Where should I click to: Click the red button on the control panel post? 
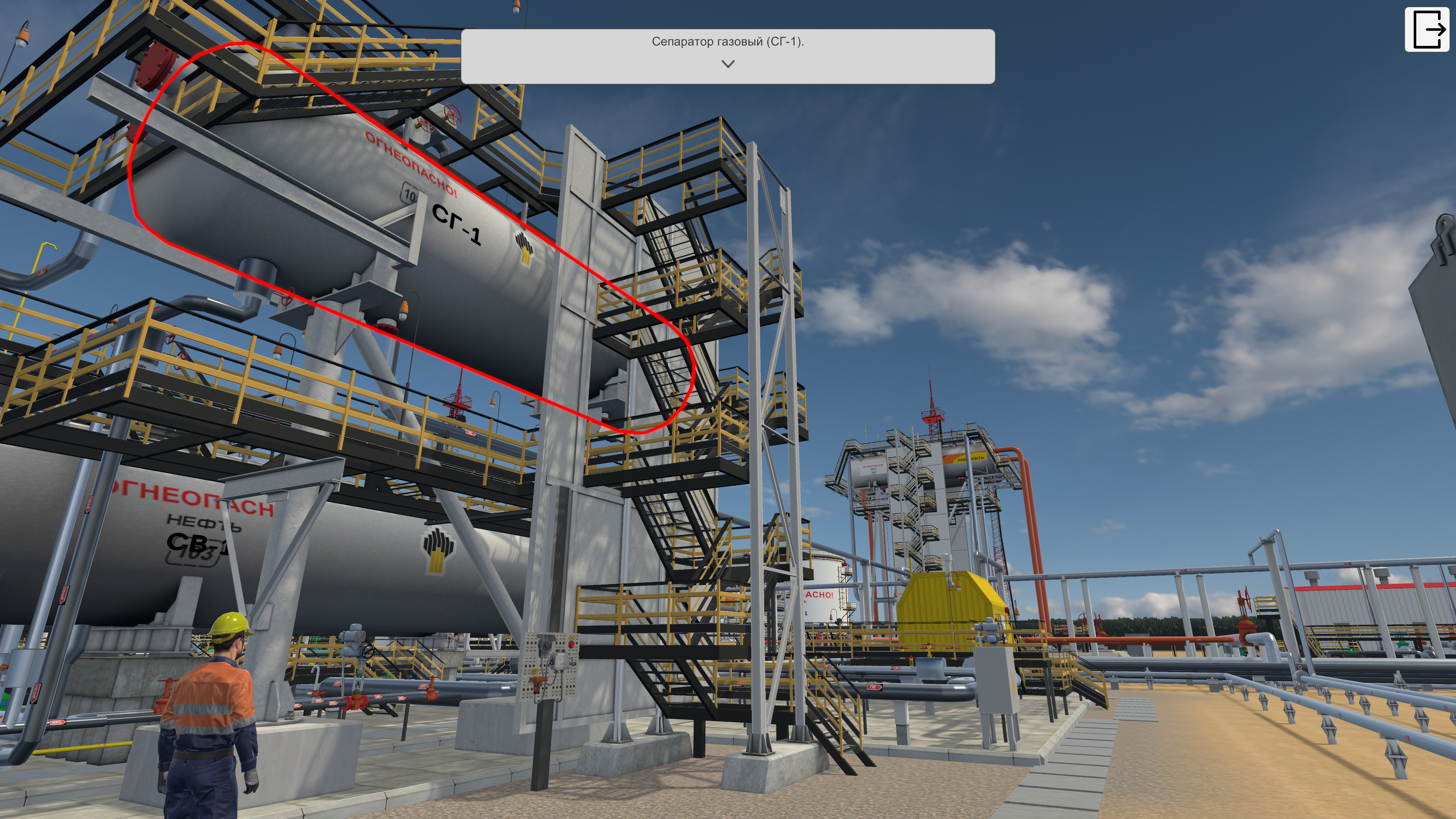[x=572, y=644]
